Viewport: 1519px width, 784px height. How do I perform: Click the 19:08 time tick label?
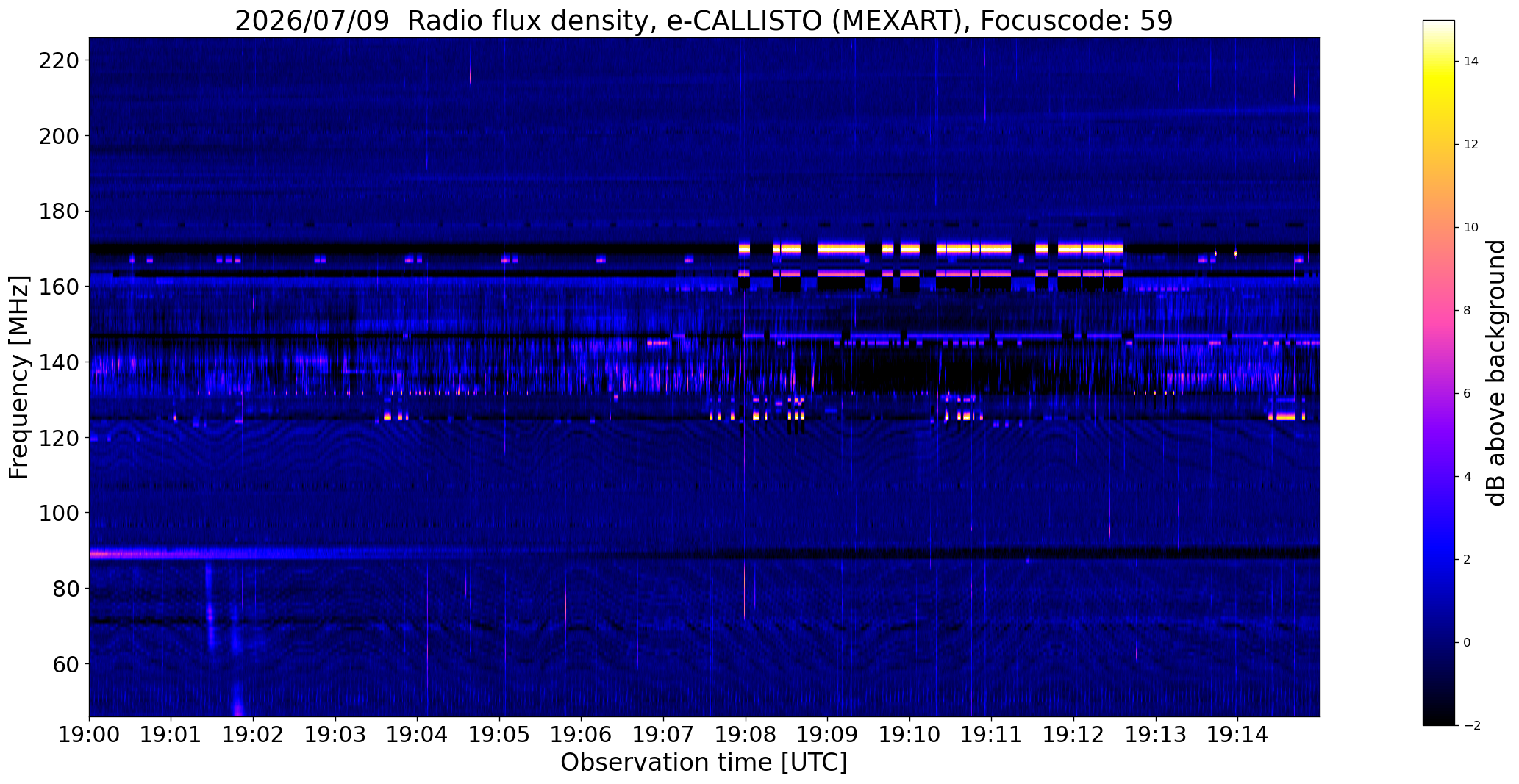click(x=746, y=734)
